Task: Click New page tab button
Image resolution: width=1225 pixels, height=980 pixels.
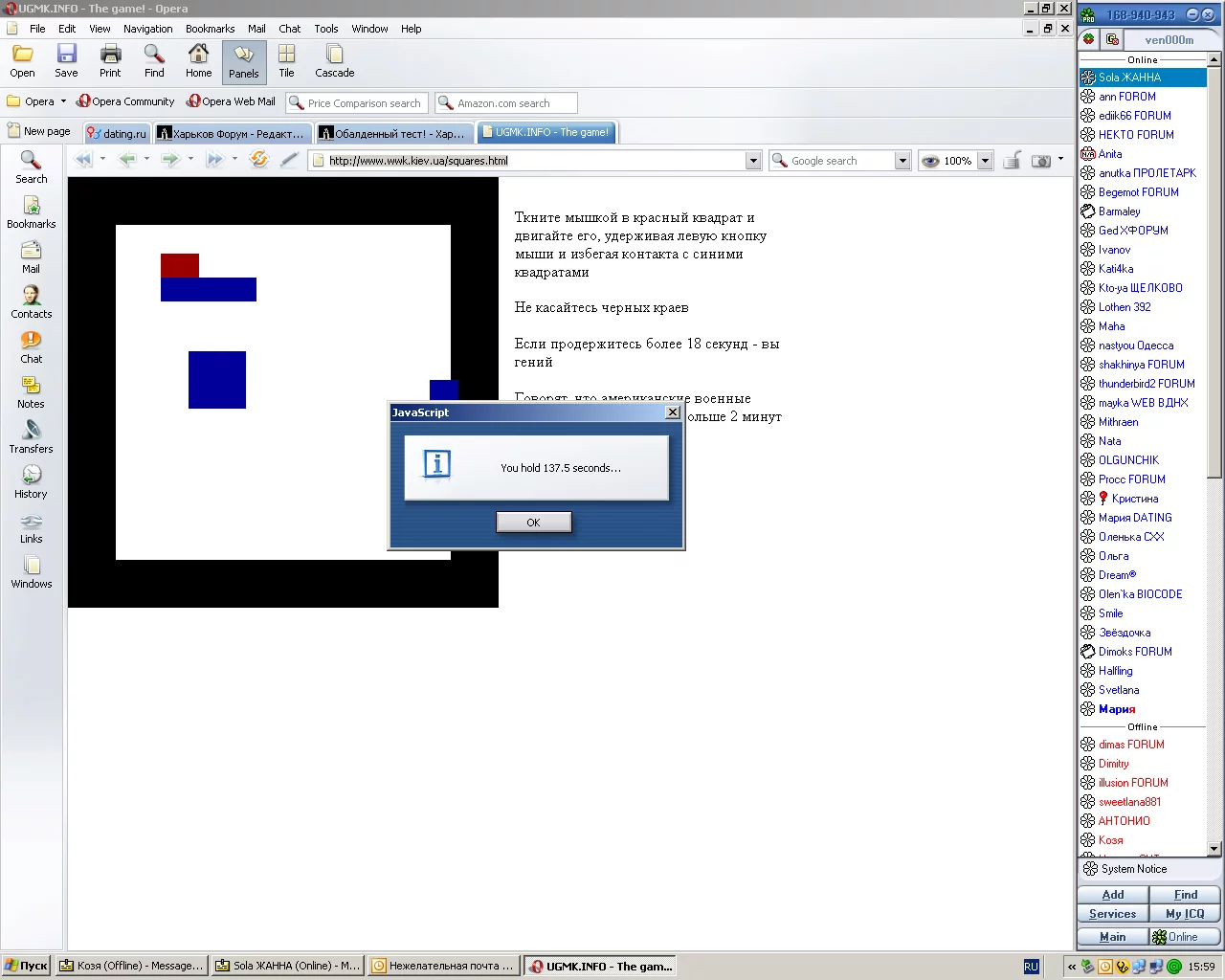Action: pyautogui.click(x=39, y=131)
